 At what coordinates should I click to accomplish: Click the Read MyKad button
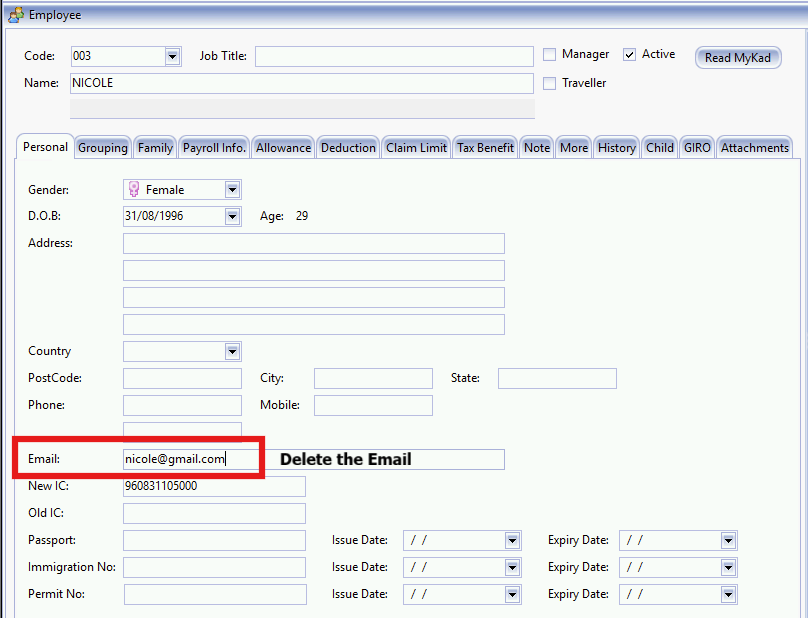tap(738, 57)
